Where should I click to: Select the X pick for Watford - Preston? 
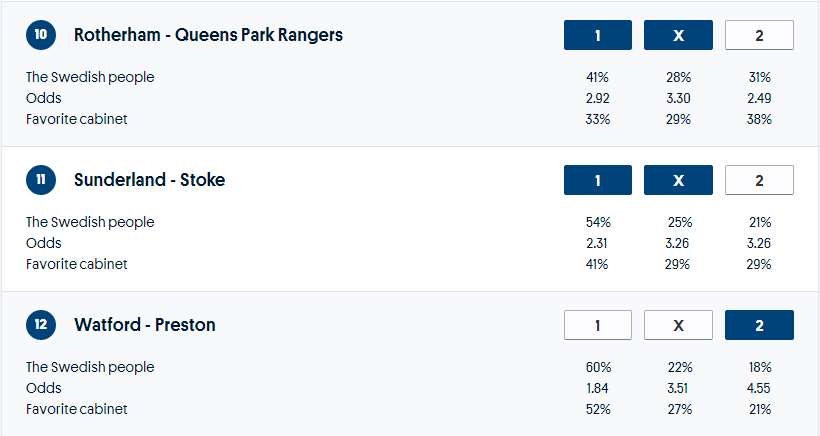678,325
